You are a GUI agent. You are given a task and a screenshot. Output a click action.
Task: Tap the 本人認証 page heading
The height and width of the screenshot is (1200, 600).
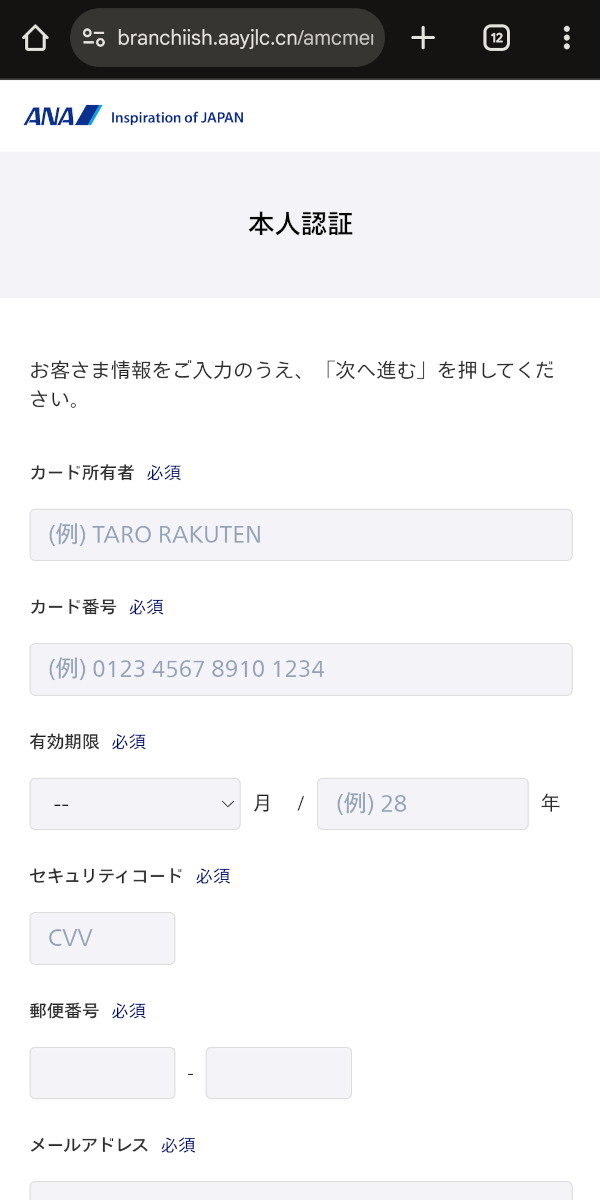coord(300,224)
